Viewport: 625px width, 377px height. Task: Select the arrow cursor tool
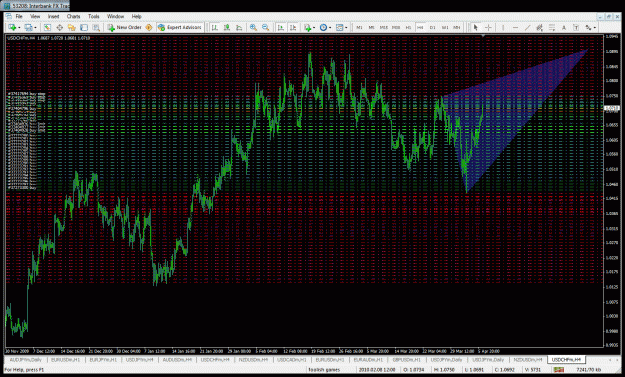point(476,27)
